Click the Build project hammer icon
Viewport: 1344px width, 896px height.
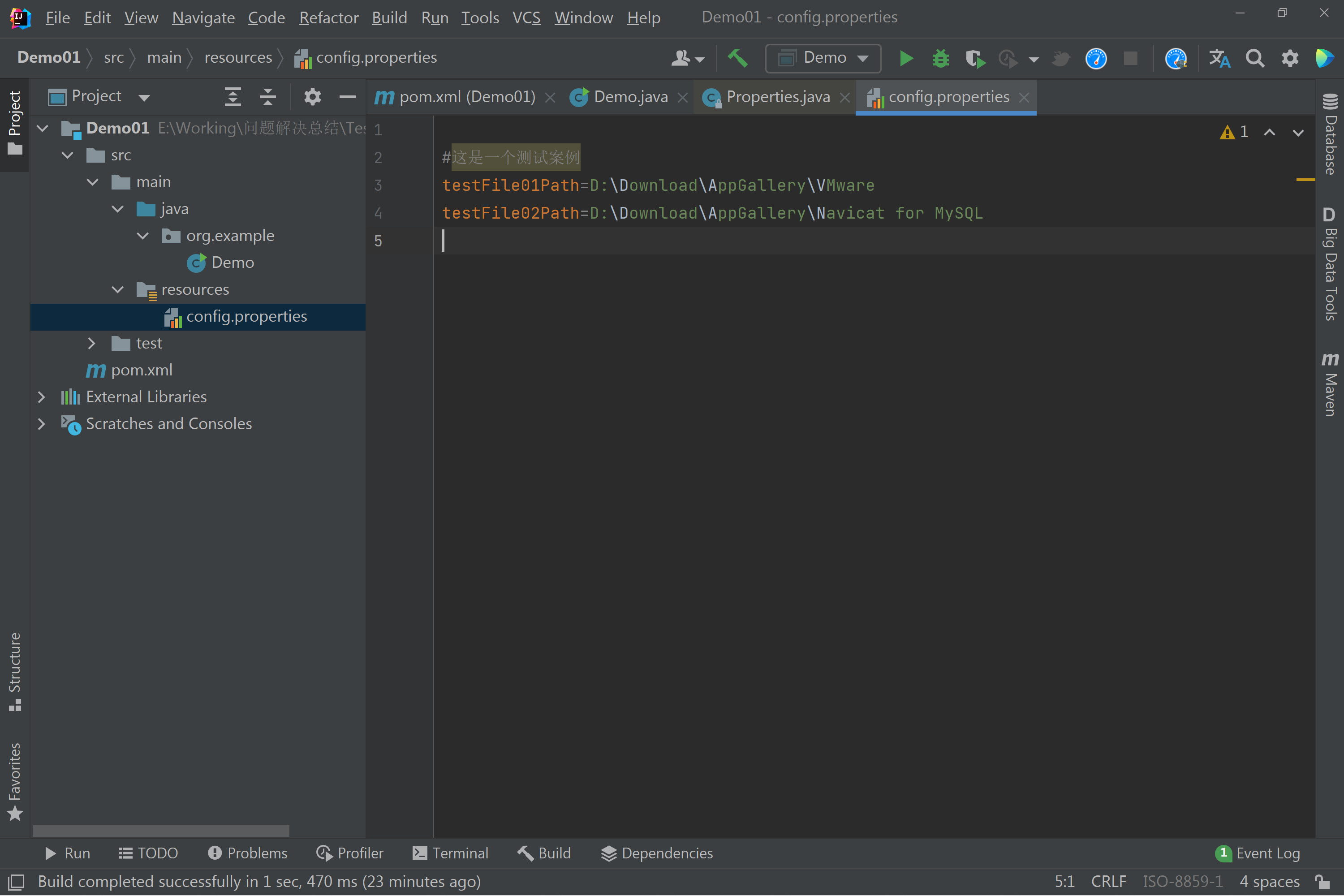pyautogui.click(x=738, y=58)
